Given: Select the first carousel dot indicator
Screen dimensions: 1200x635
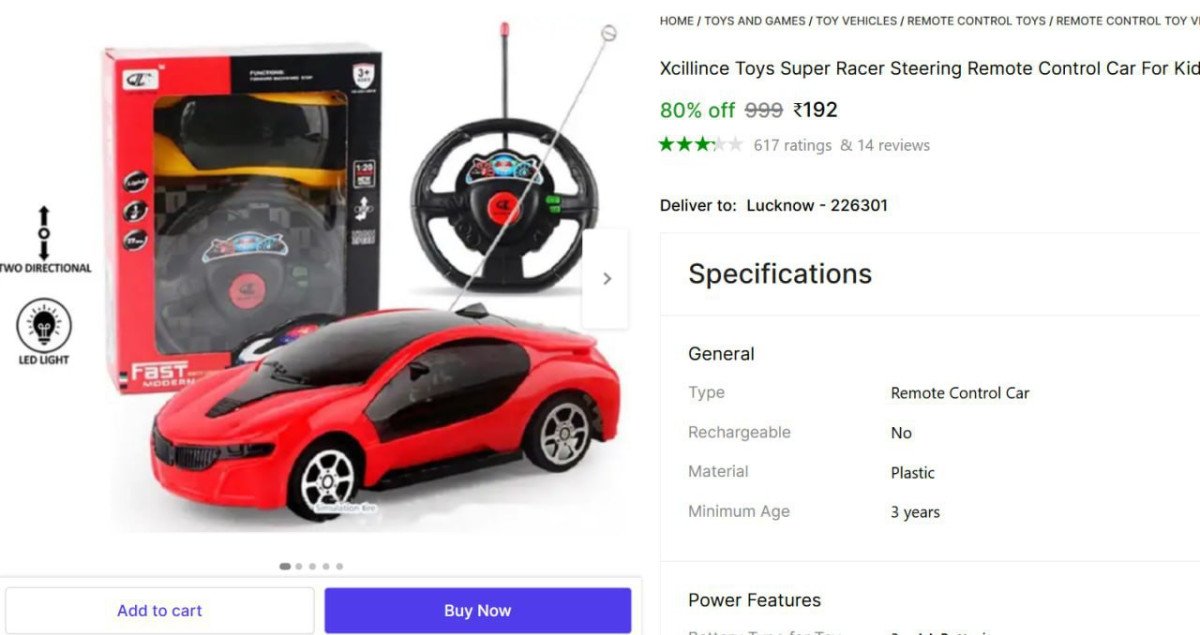Looking at the screenshot, I should point(285,566).
